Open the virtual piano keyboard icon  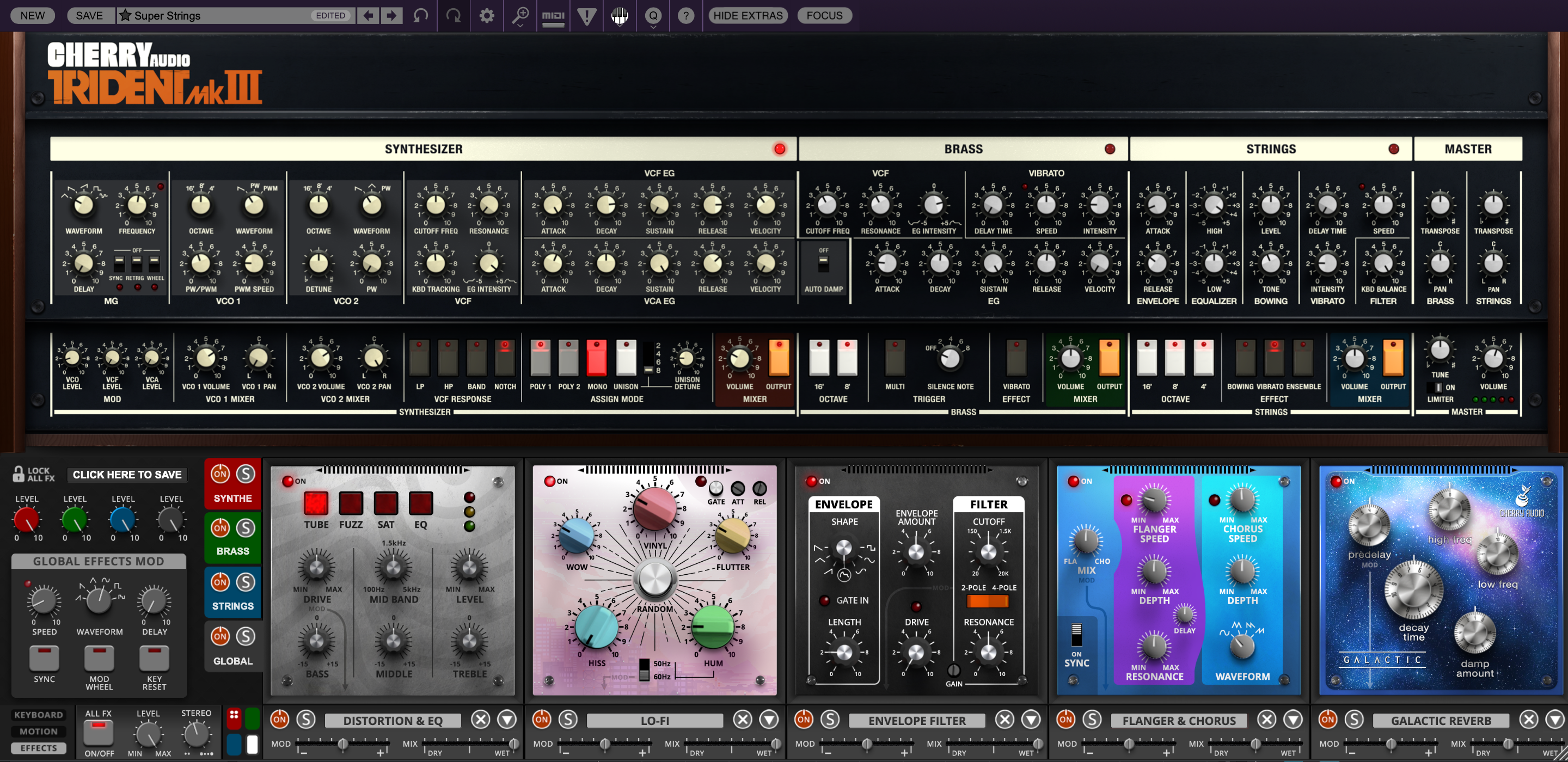tap(620, 16)
